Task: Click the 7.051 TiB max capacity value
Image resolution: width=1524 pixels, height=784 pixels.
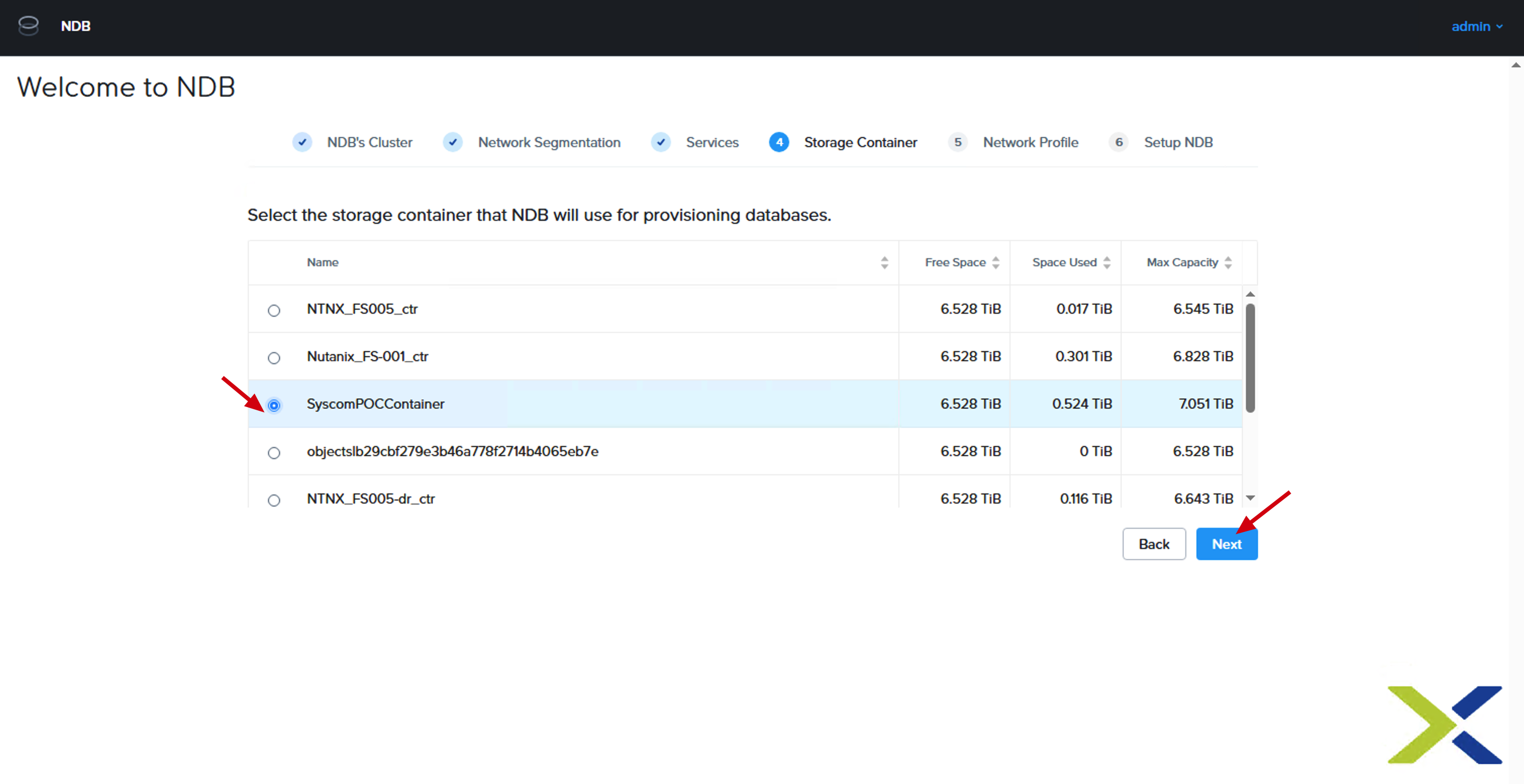Action: [x=1206, y=404]
